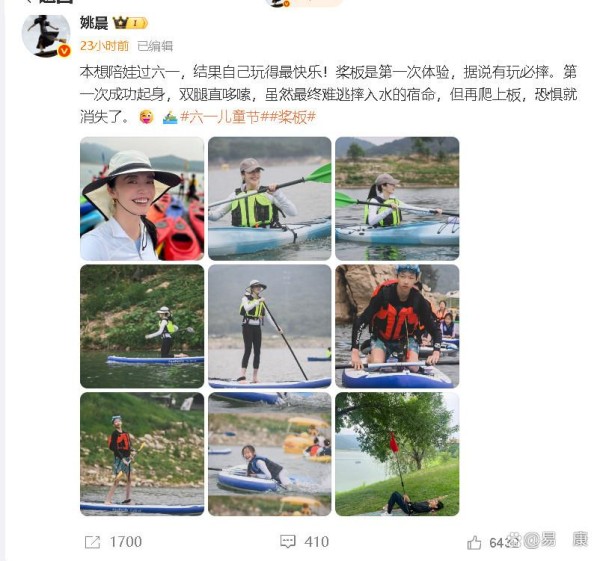Viewport: 600px width, 561px height.
Task: Open photo of boy kneeling in red vest
Action: tap(397, 326)
